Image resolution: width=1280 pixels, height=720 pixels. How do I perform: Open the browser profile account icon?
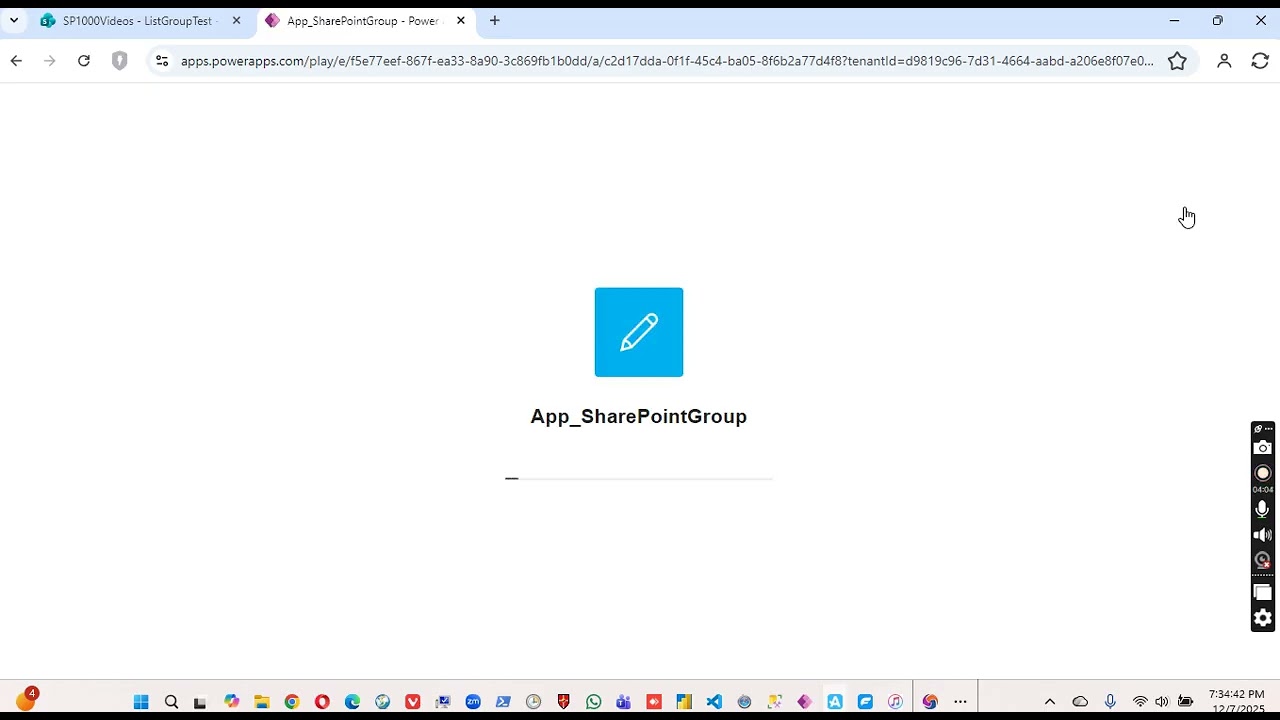tap(1224, 61)
